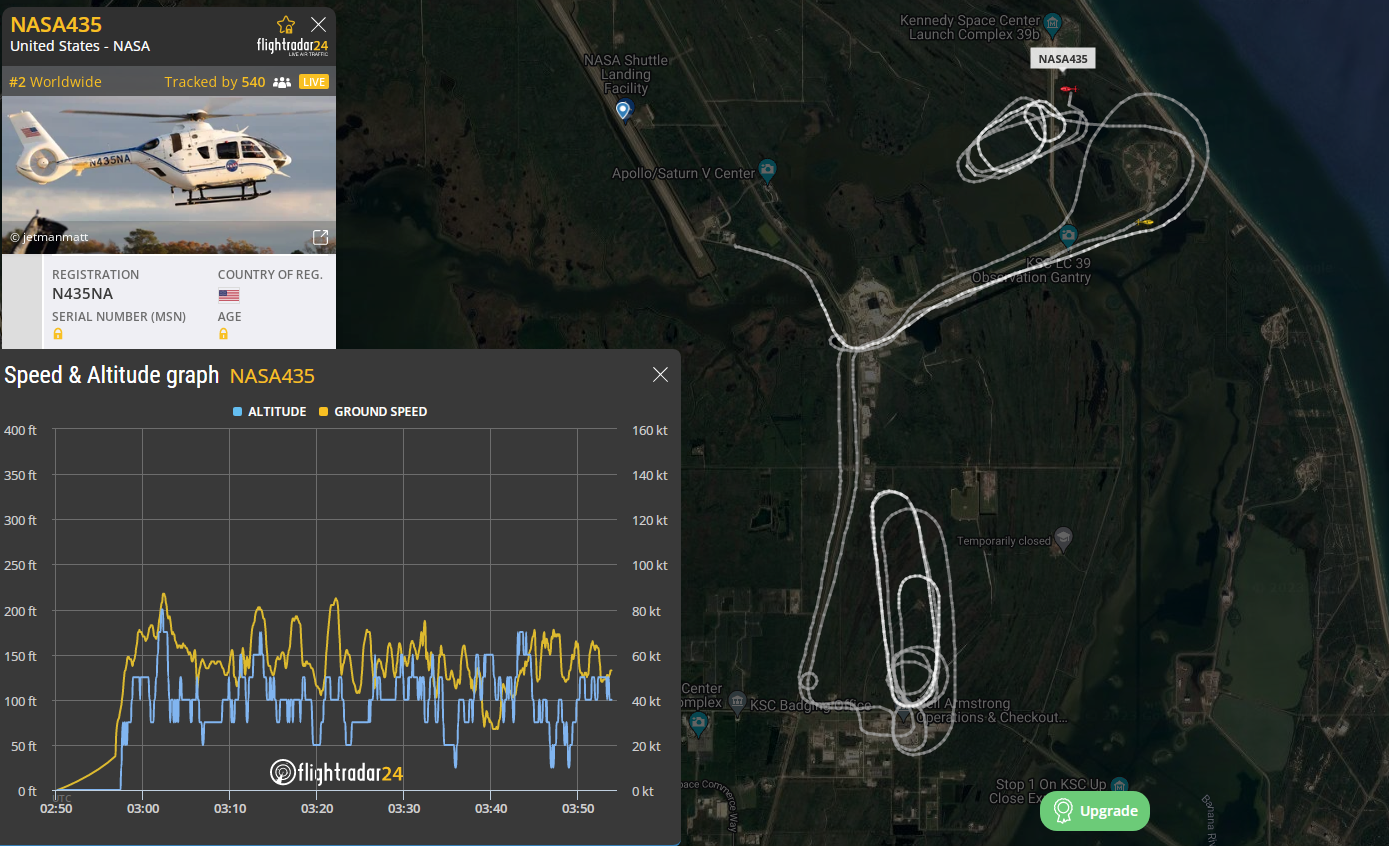Click the locked Serial Number (MSN) padlock
Screen dimensions: 1389x846
click(x=58, y=333)
